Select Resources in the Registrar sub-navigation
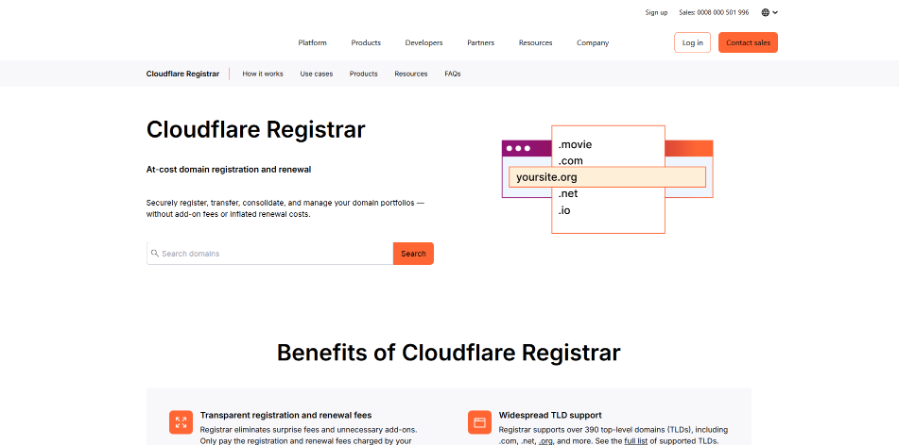This screenshot has width=900, height=445. pyautogui.click(x=410, y=73)
